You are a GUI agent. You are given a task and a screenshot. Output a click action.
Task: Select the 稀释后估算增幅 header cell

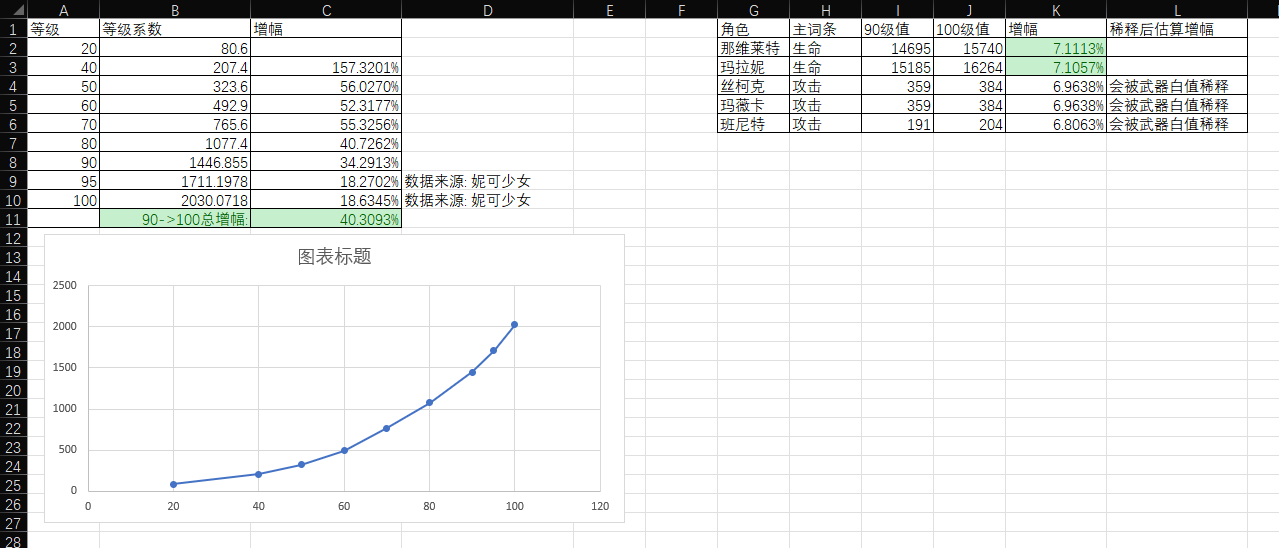tap(1176, 29)
